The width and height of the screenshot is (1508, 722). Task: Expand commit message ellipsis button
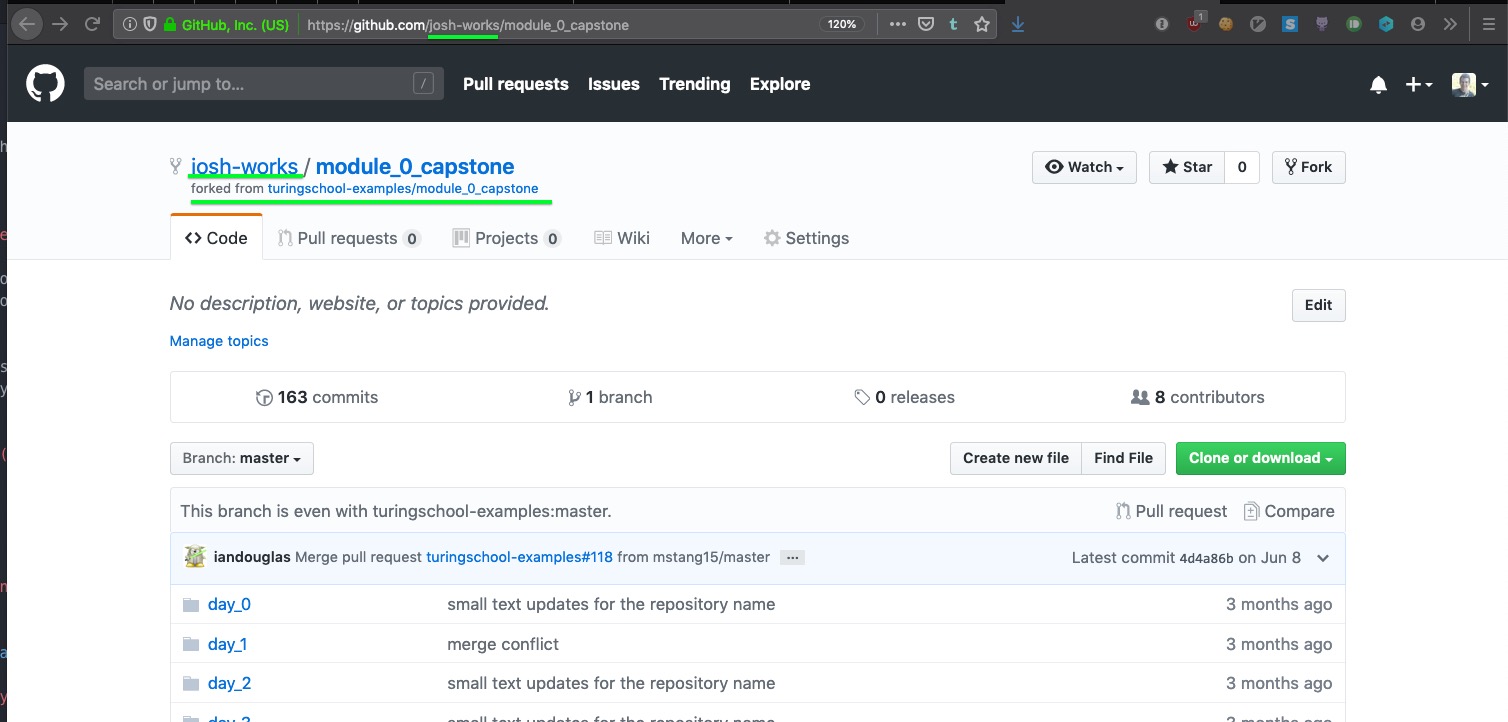[x=792, y=557]
